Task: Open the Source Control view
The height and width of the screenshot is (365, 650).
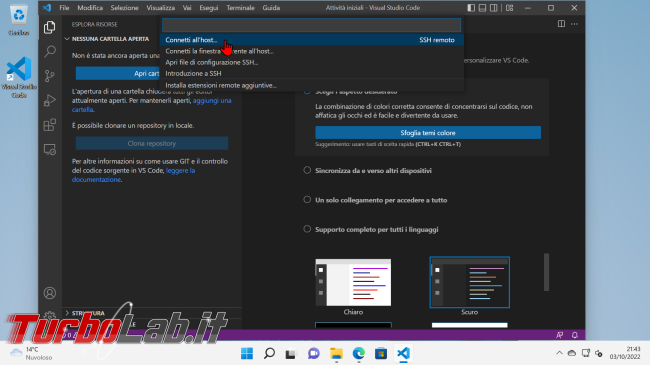Action: click(x=50, y=76)
